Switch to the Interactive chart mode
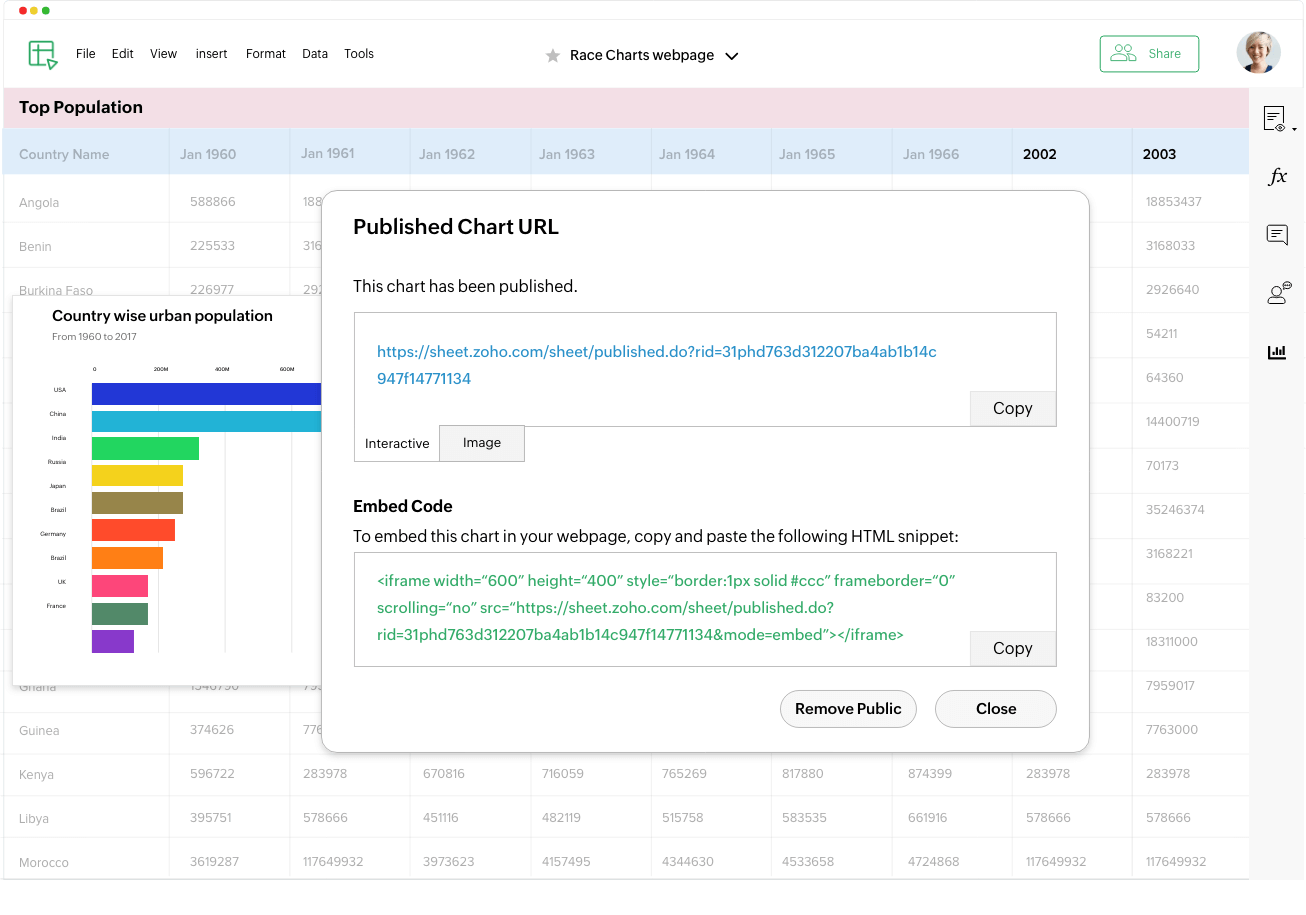The height and width of the screenshot is (915, 1306). 397,443
